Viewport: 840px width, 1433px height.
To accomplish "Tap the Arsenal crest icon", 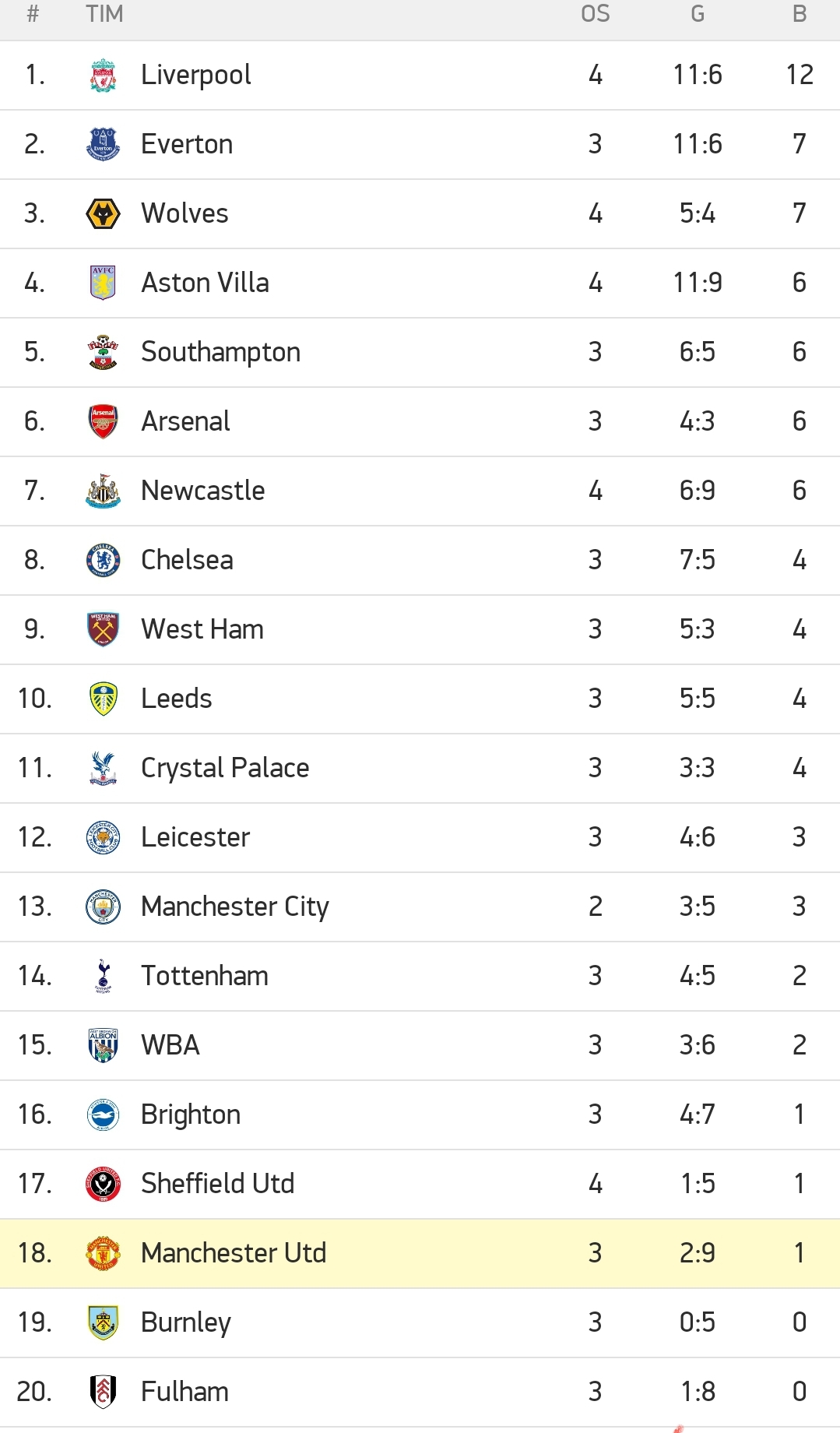I will click(x=103, y=422).
